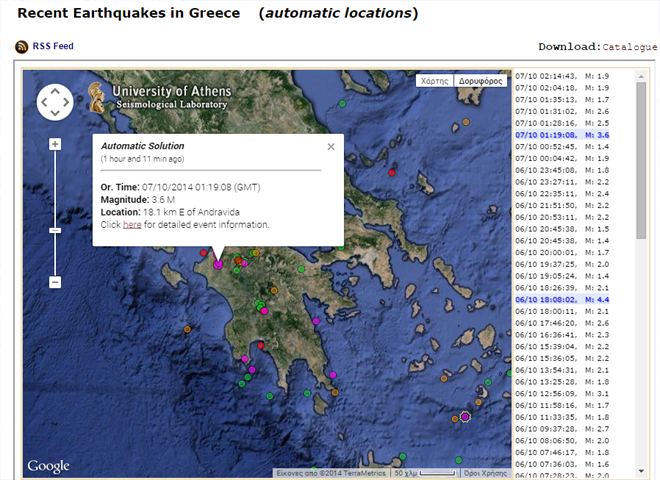Switch map to Δορυφόρος satellite view
Viewport: 660px width, 480px height.
(x=481, y=80)
